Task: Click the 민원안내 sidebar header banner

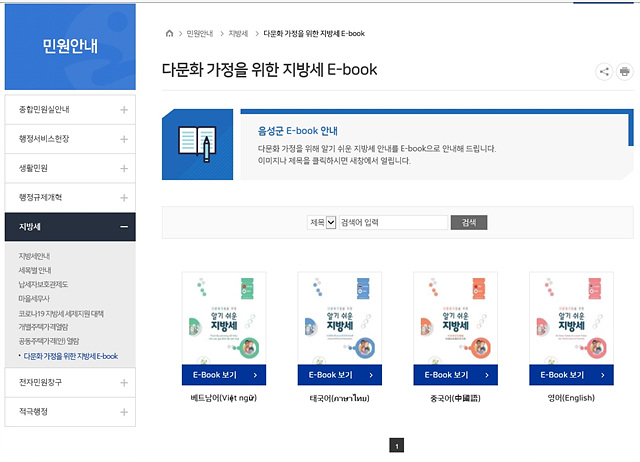Action: [70, 47]
